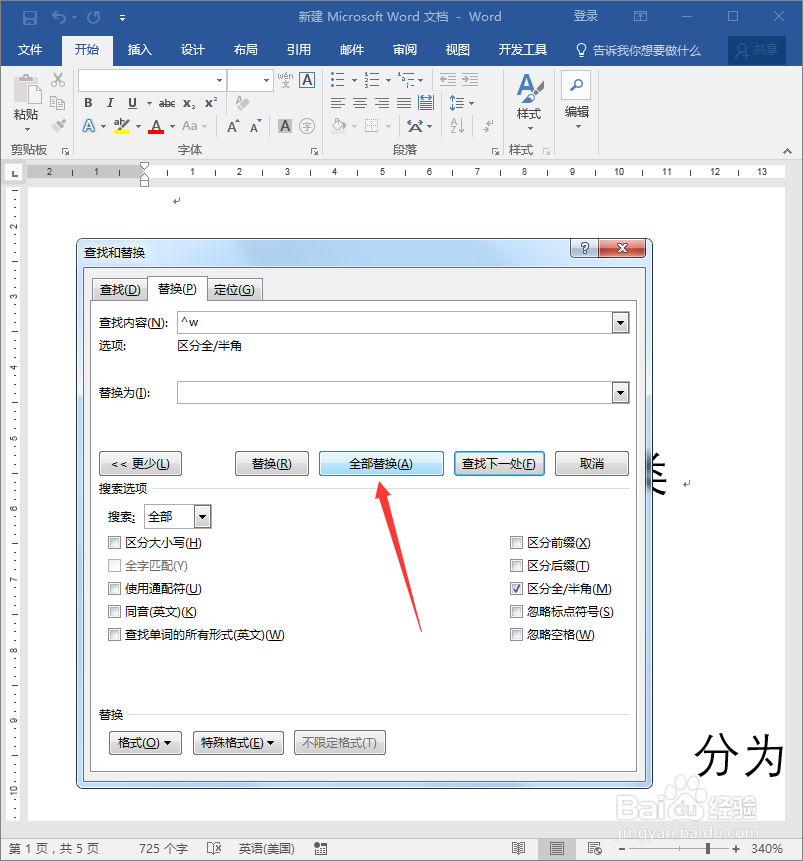Click the 查找下一处(F) button
This screenshot has height=861, width=803.
click(x=499, y=464)
